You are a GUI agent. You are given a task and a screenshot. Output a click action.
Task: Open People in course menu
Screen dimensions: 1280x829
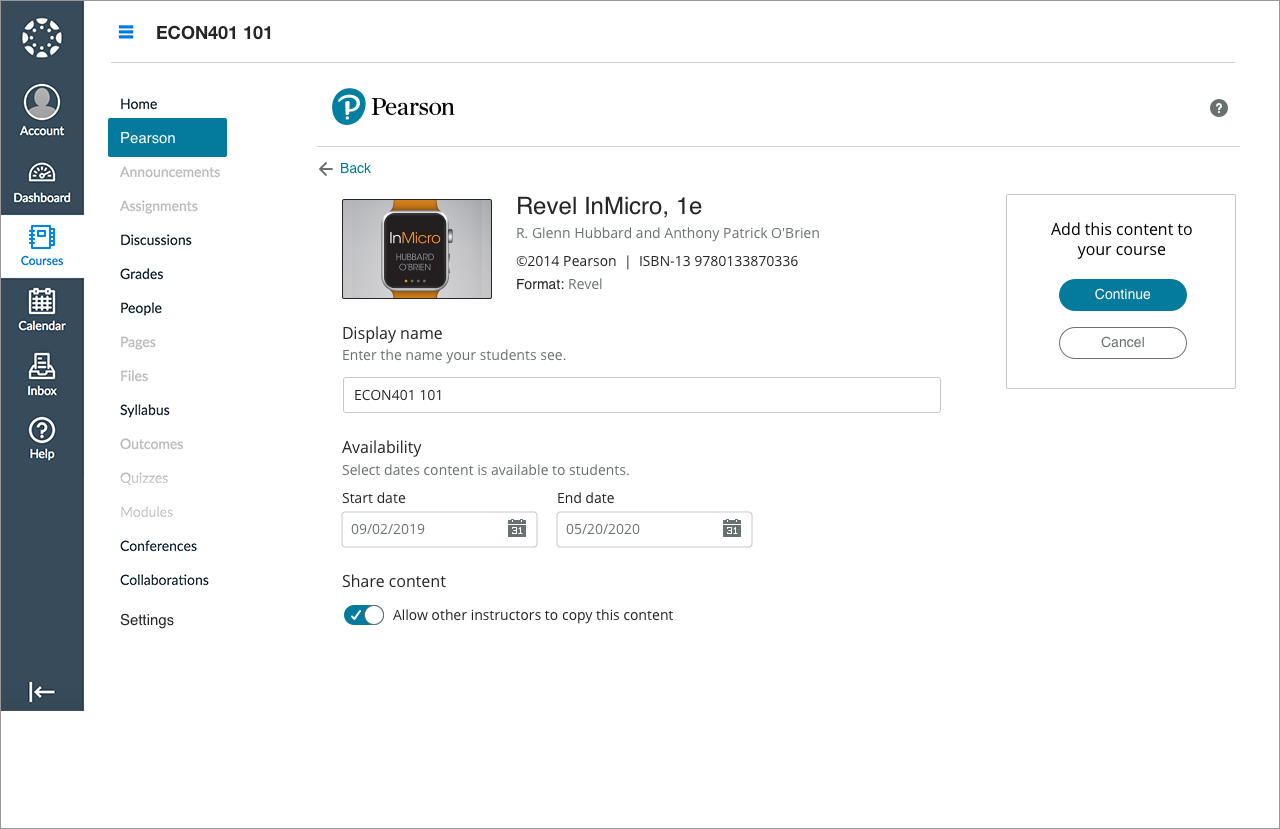[141, 308]
